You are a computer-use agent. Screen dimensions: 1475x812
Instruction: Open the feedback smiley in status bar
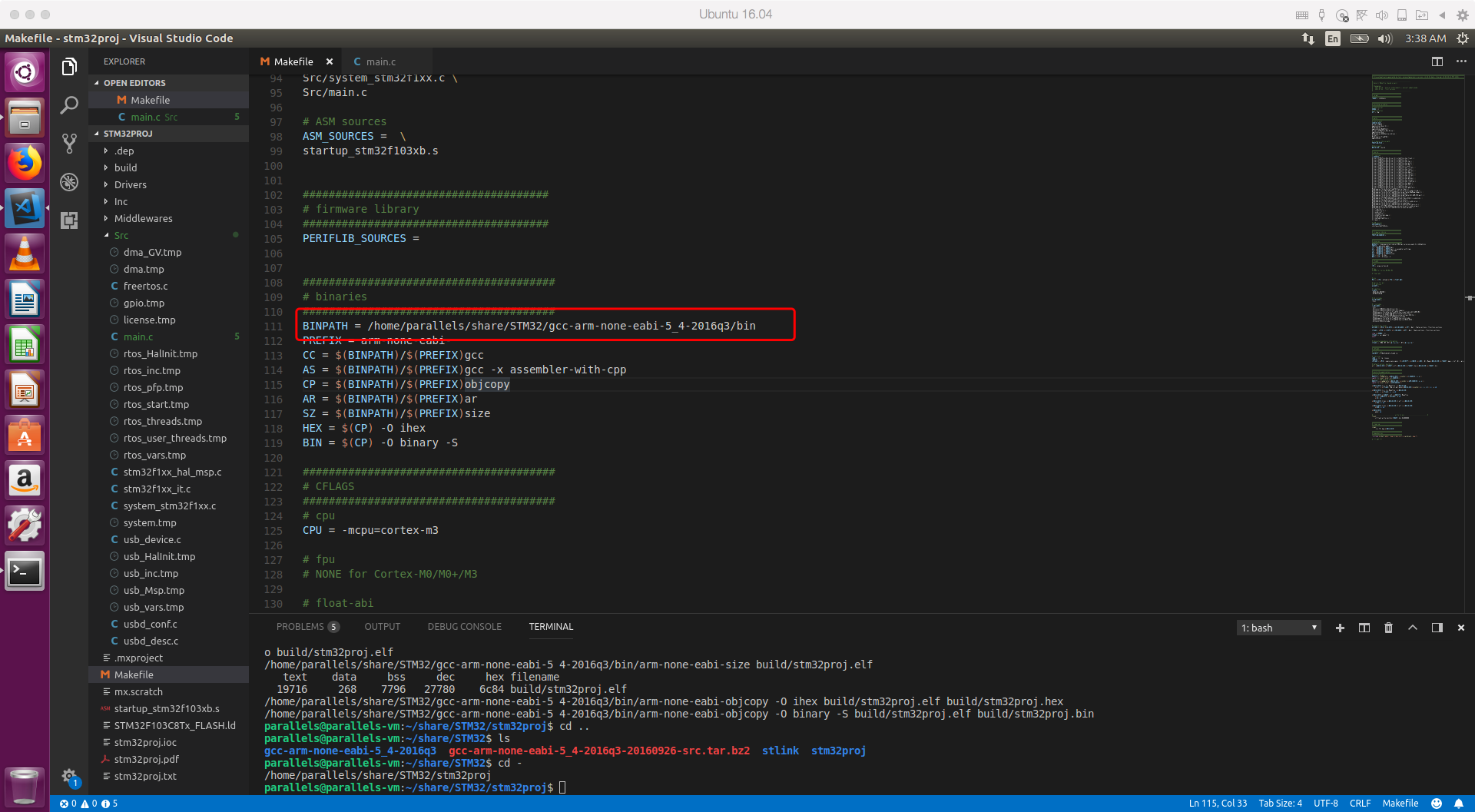pyautogui.click(x=1437, y=804)
